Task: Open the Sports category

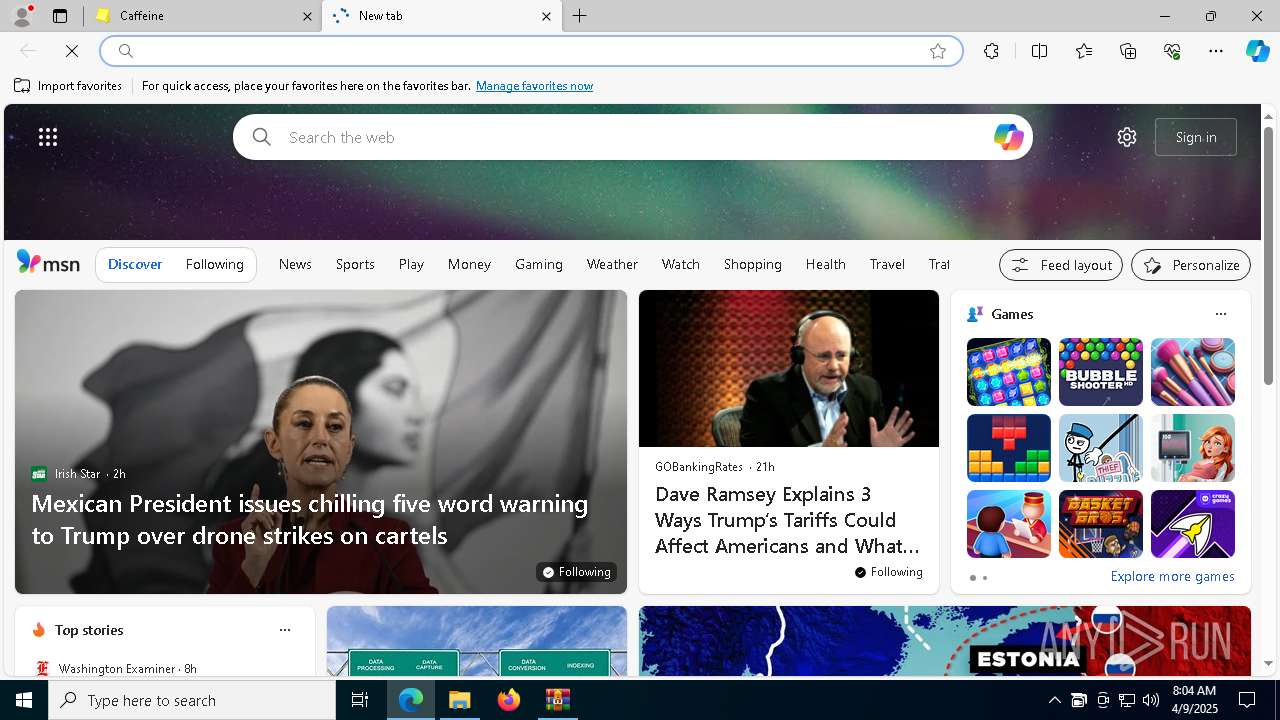Action: pyautogui.click(x=355, y=264)
